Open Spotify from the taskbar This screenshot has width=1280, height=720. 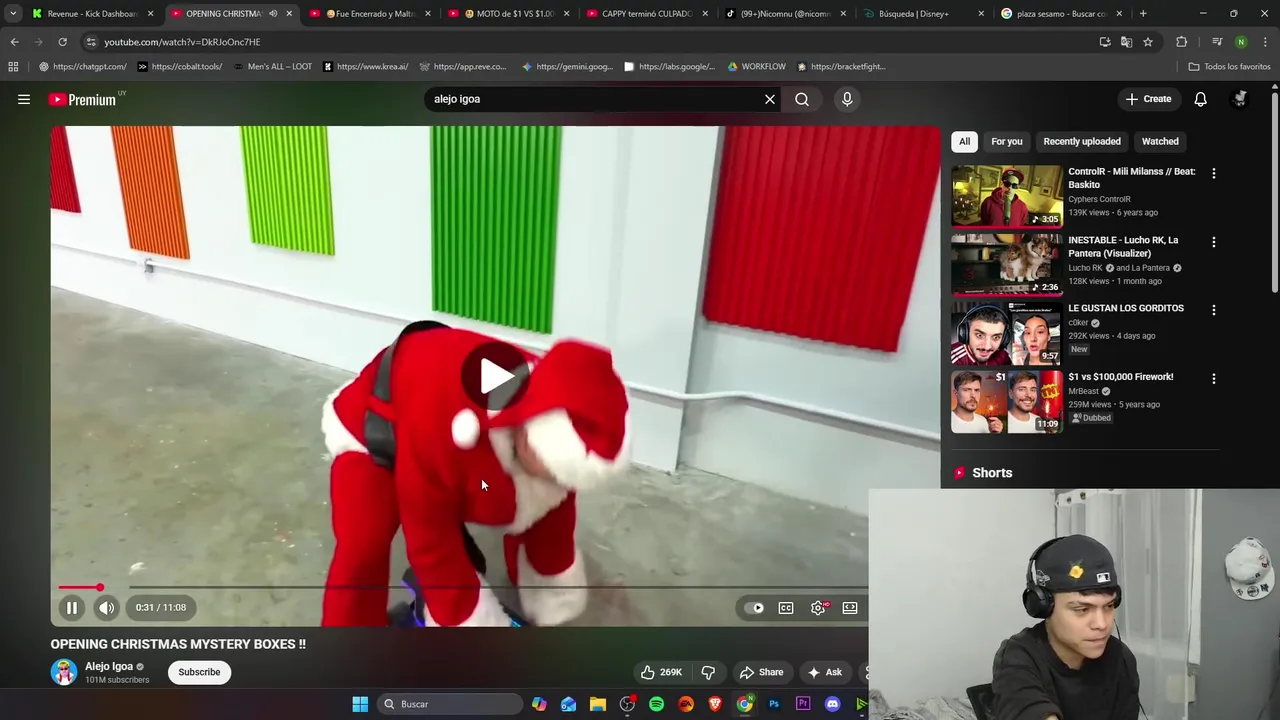(657, 704)
